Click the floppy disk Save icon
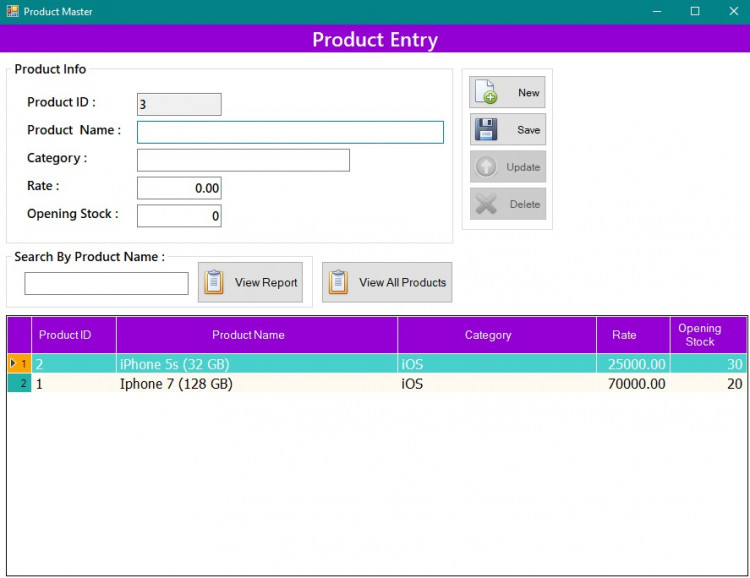Viewport: 750px width, 578px height. (x=486, y=129)
